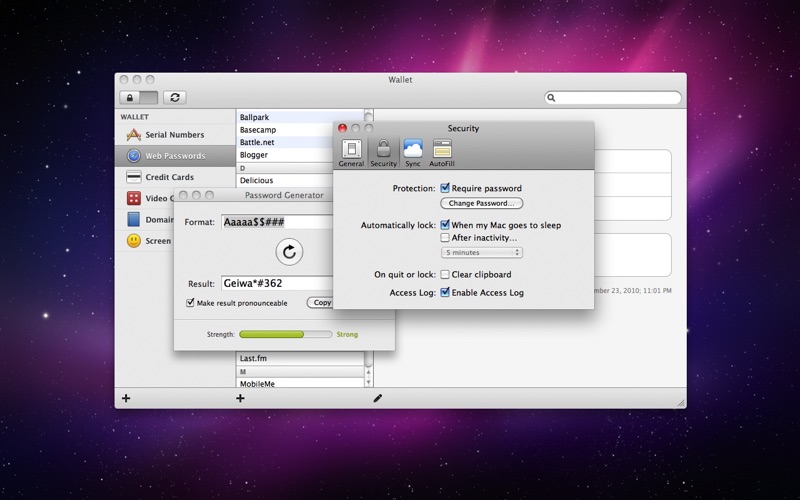Toggle Make result pronounceable option
The width and height of the screenshot is (800, 500).
191,302
